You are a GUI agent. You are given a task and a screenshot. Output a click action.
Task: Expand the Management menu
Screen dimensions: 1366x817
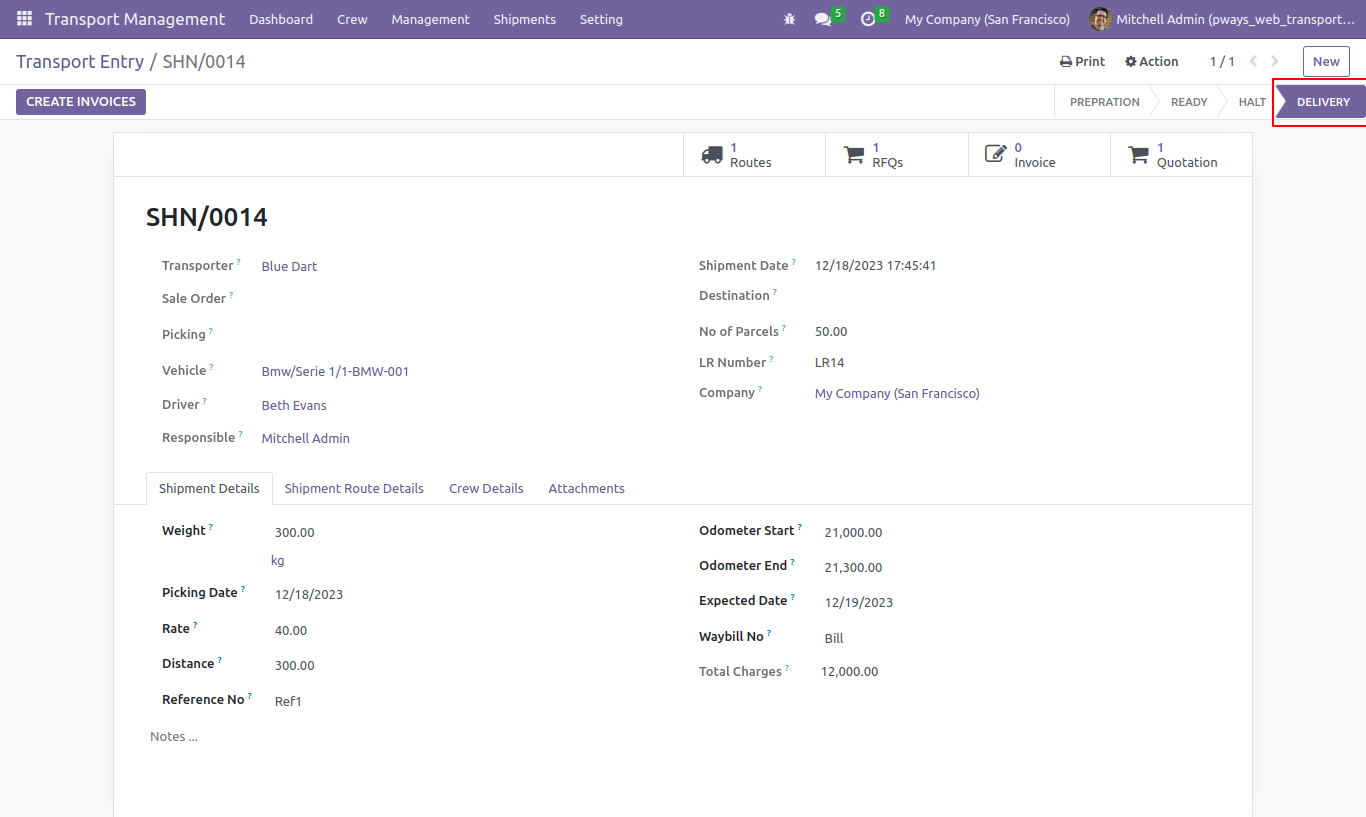tap(430, 19)
